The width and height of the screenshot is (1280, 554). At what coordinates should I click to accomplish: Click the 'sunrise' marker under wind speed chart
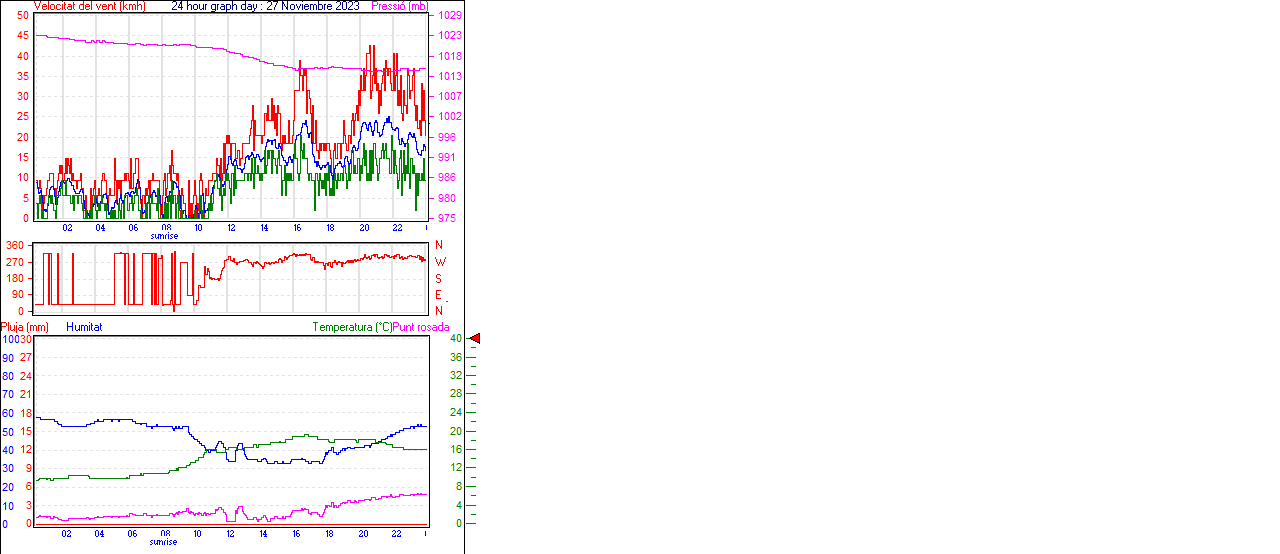click(164, 236)
